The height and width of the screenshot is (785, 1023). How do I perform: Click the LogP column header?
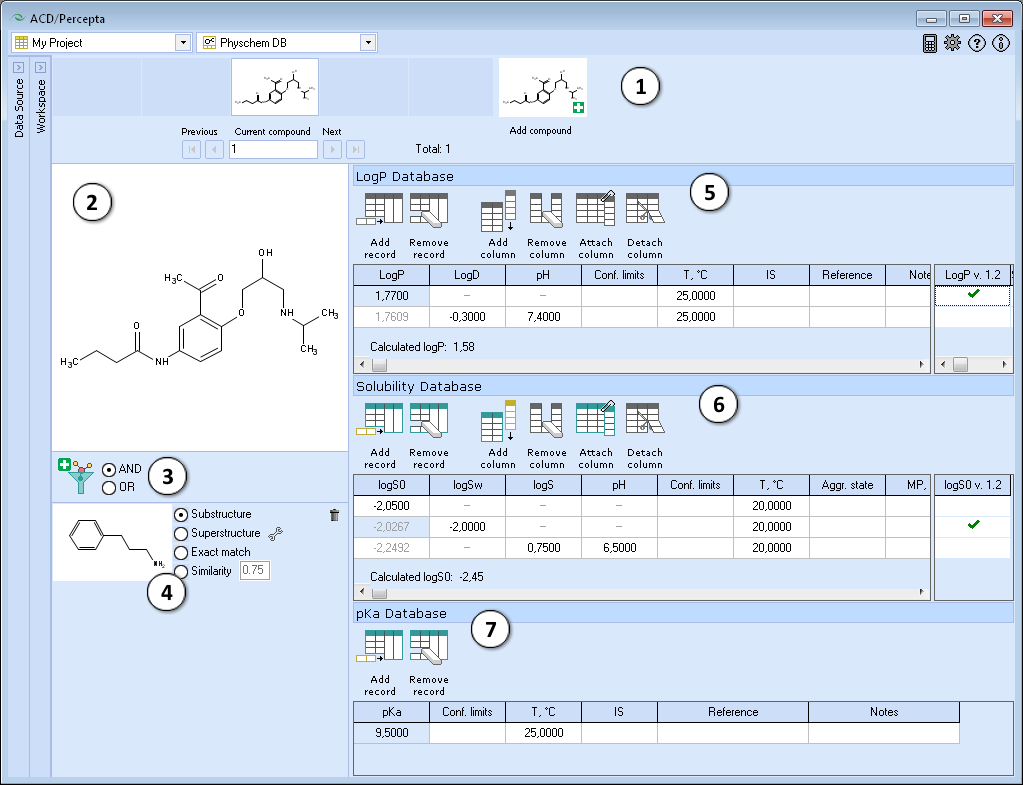[391, 275]
